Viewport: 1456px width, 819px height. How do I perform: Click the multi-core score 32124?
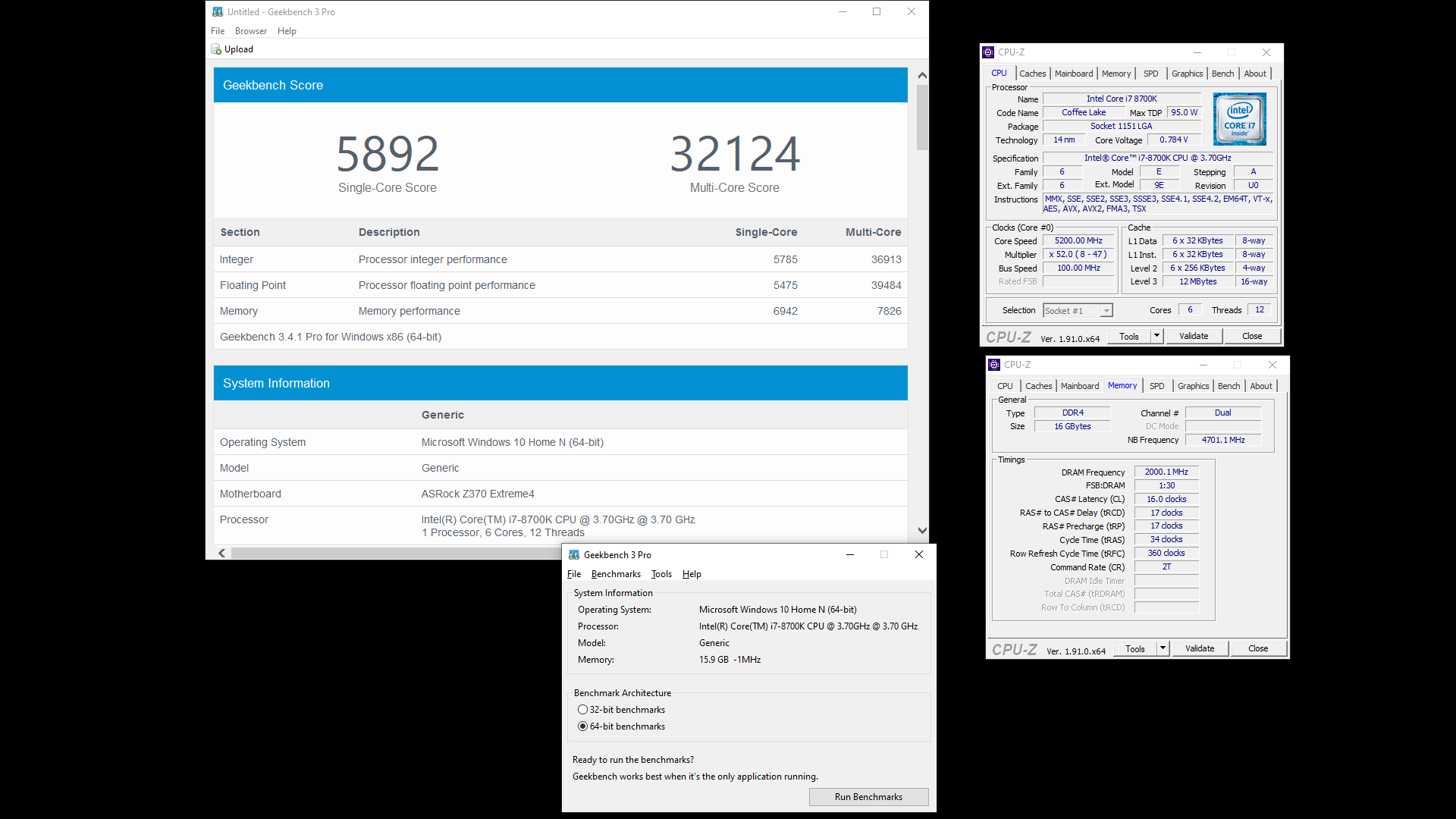pos(735,154)
